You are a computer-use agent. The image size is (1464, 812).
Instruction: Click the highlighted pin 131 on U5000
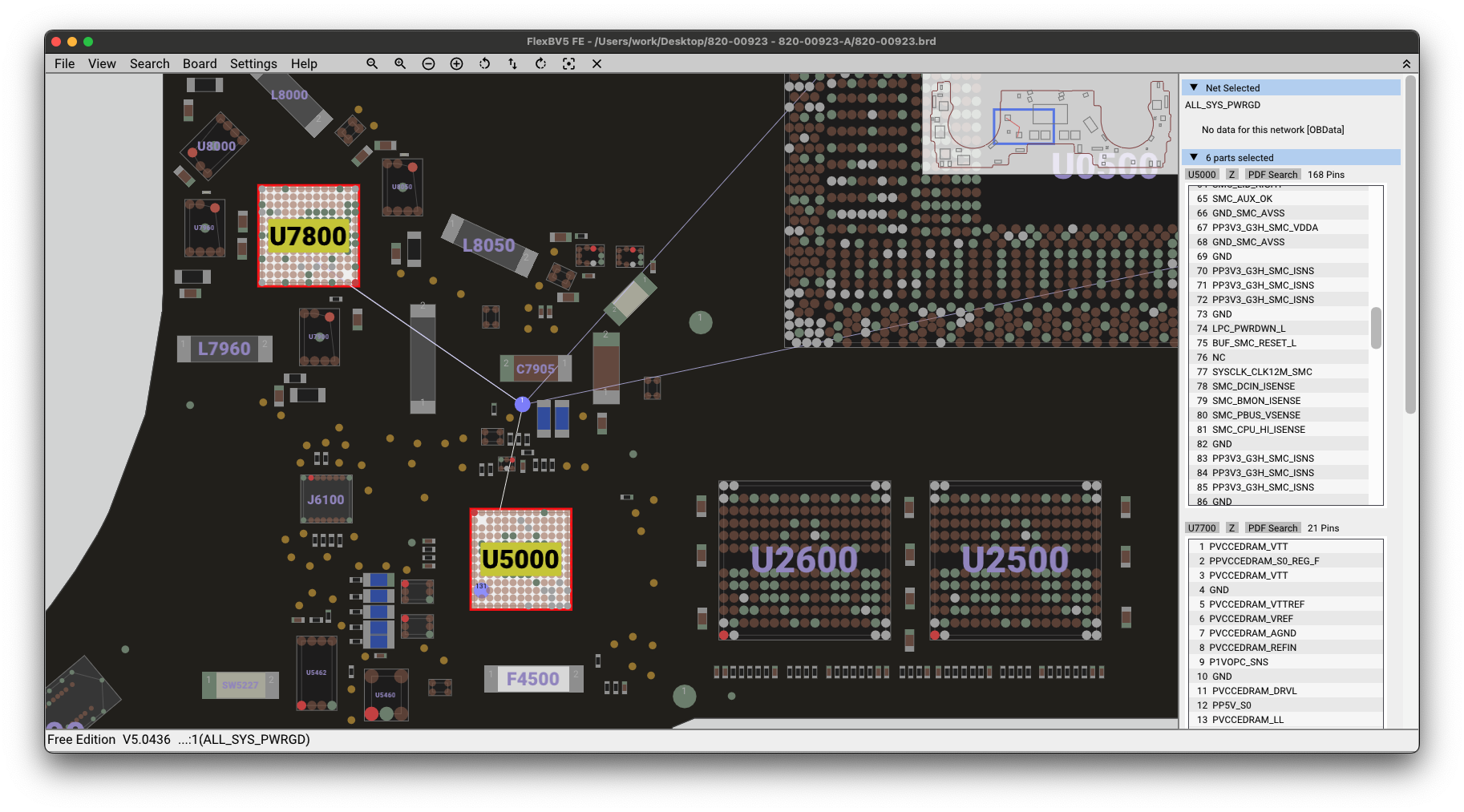click(481, 589)
